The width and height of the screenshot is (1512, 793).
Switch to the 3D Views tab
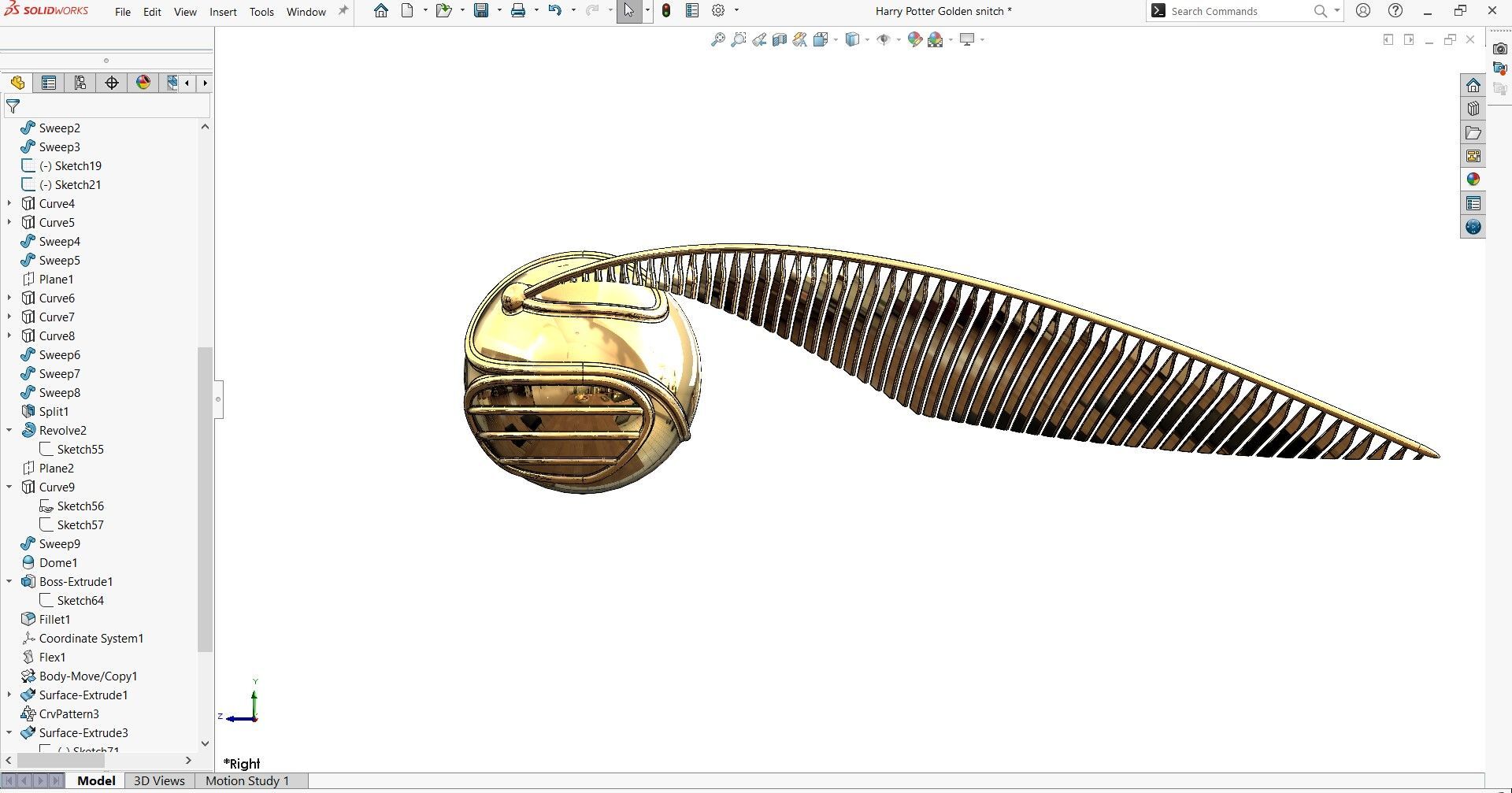pyautogui.click(x=159, y=780)
